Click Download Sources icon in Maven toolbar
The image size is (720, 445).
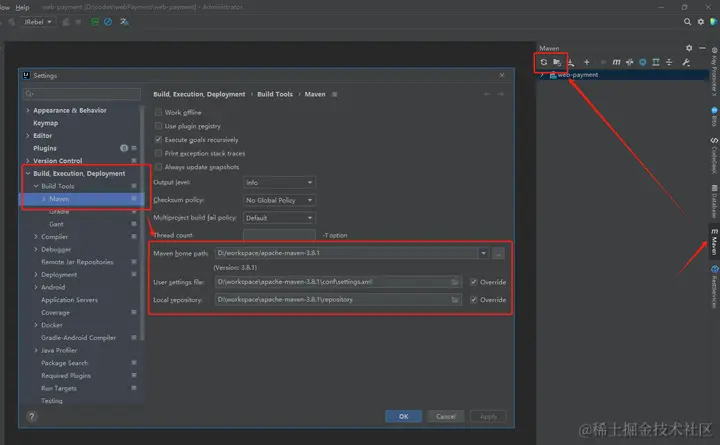click(x=571, y=62)
